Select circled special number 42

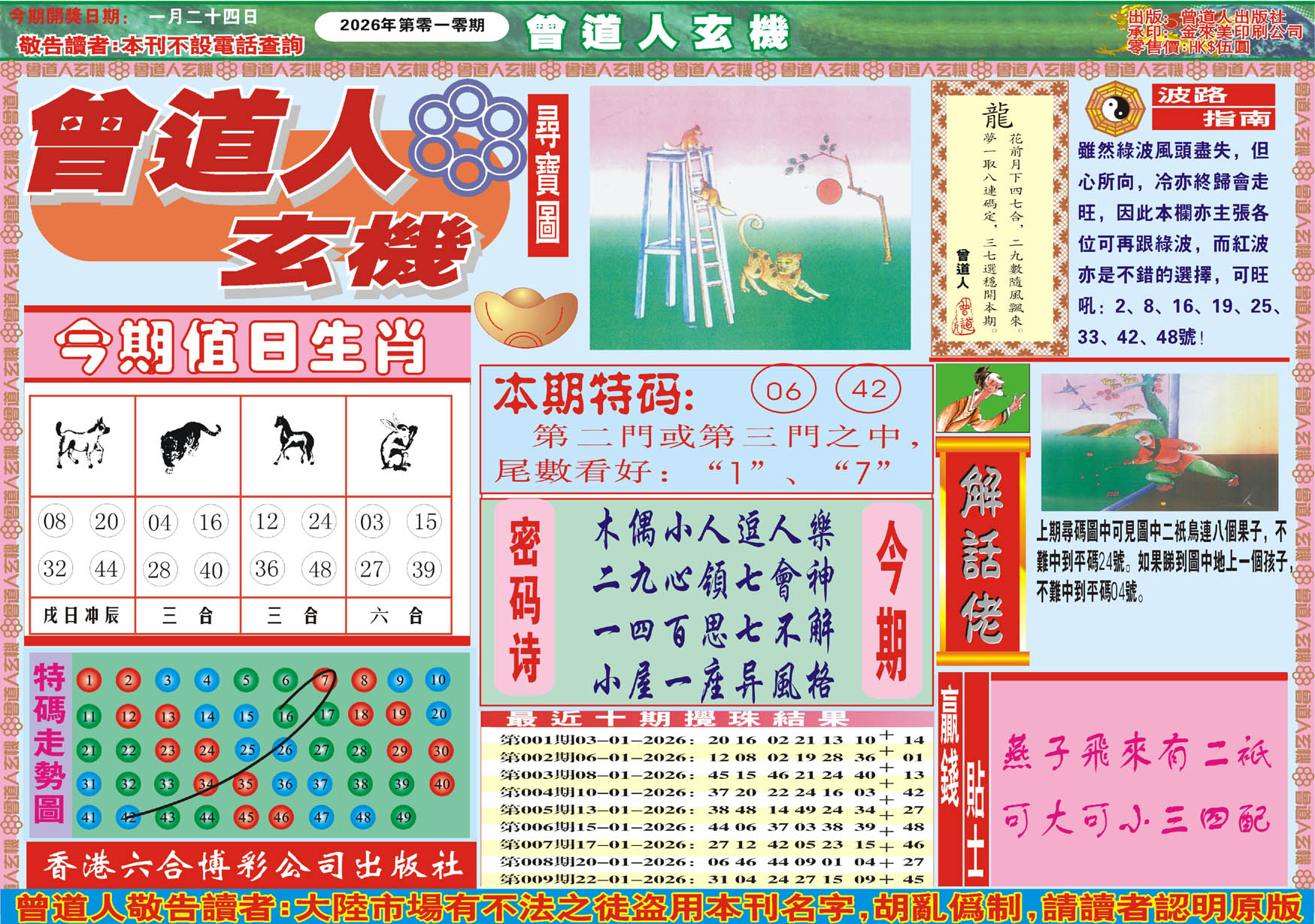(x=868, y=389)
